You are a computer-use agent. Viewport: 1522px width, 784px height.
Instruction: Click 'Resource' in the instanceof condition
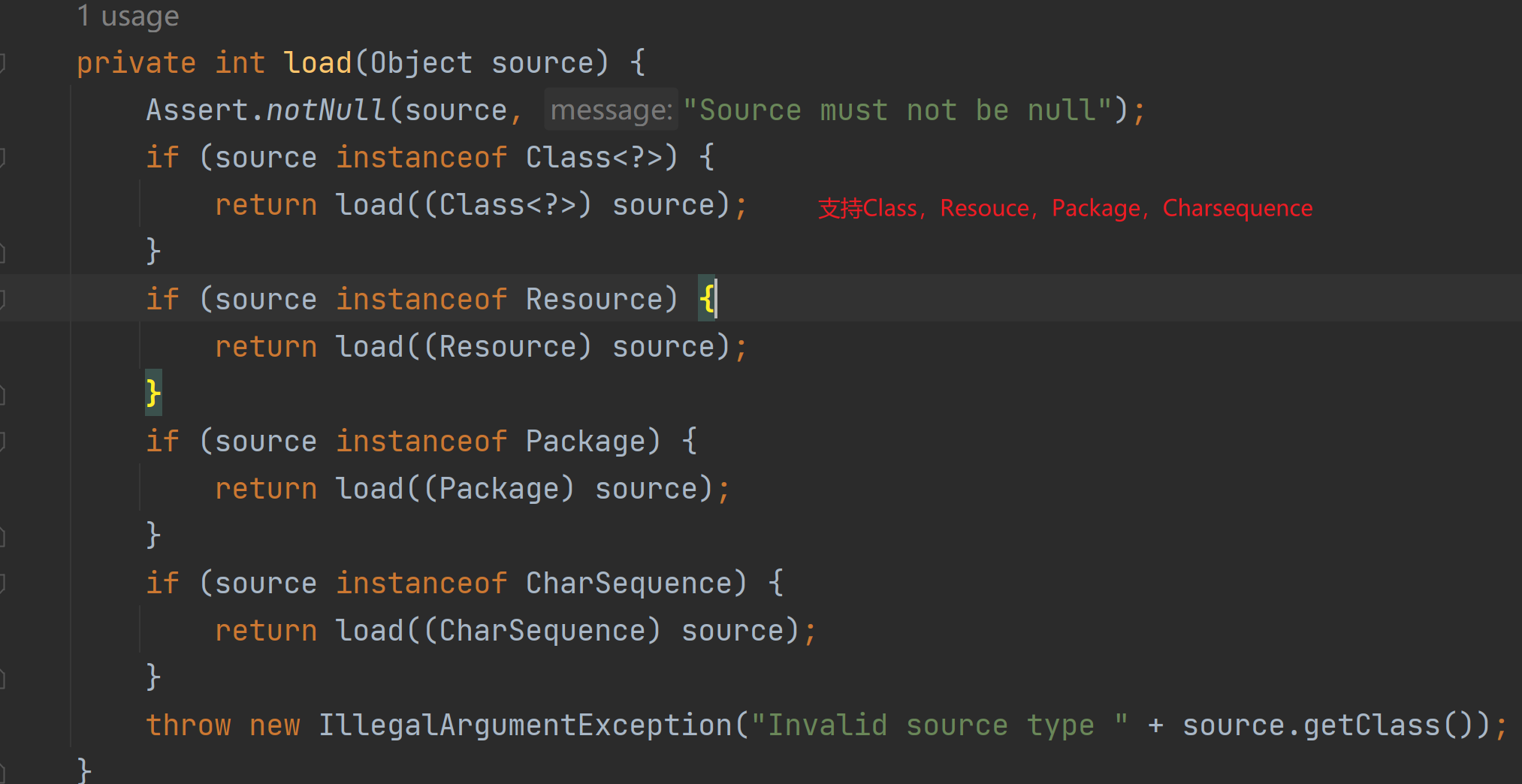click(594, 300)
